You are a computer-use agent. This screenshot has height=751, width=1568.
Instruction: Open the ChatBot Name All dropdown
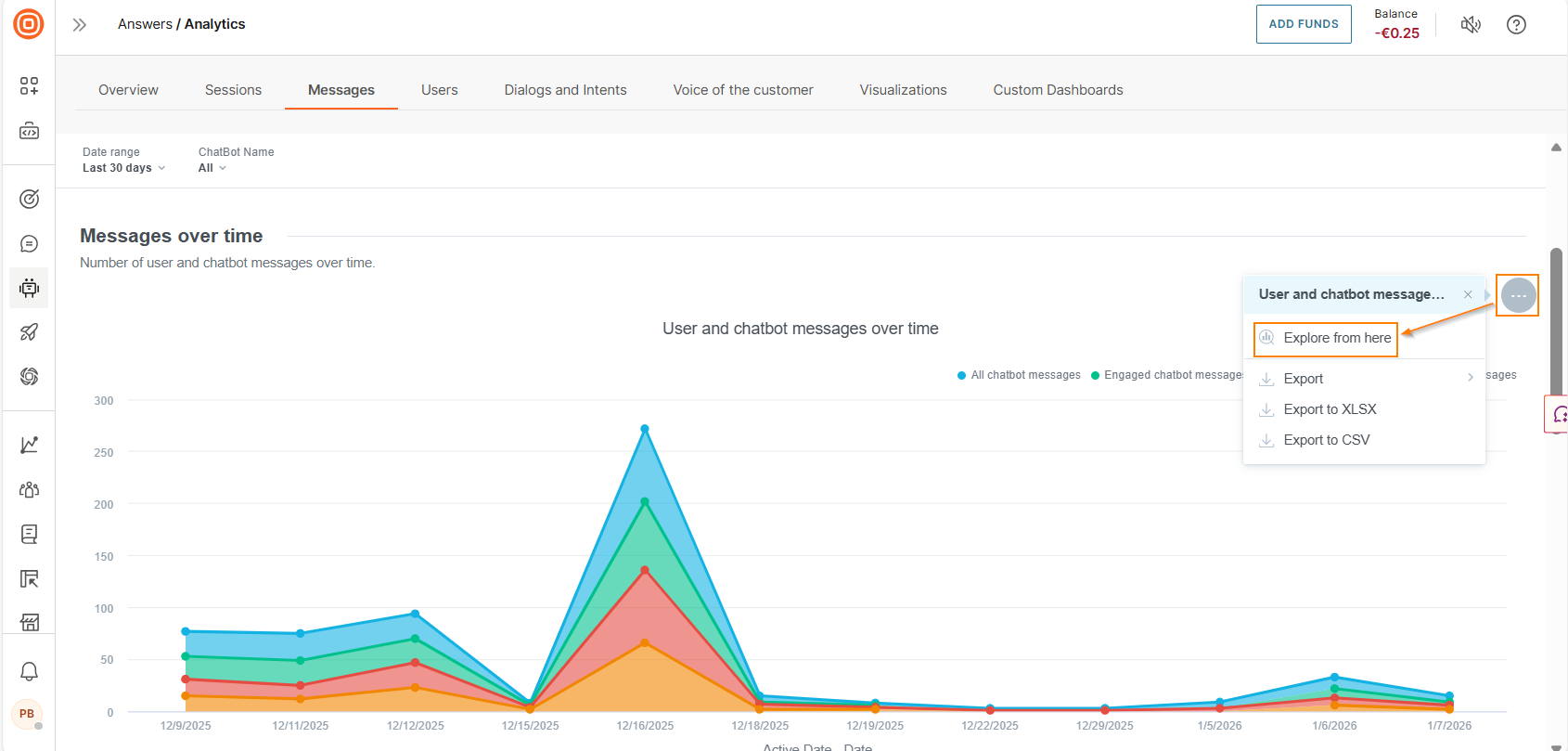[x=212, y=168]
